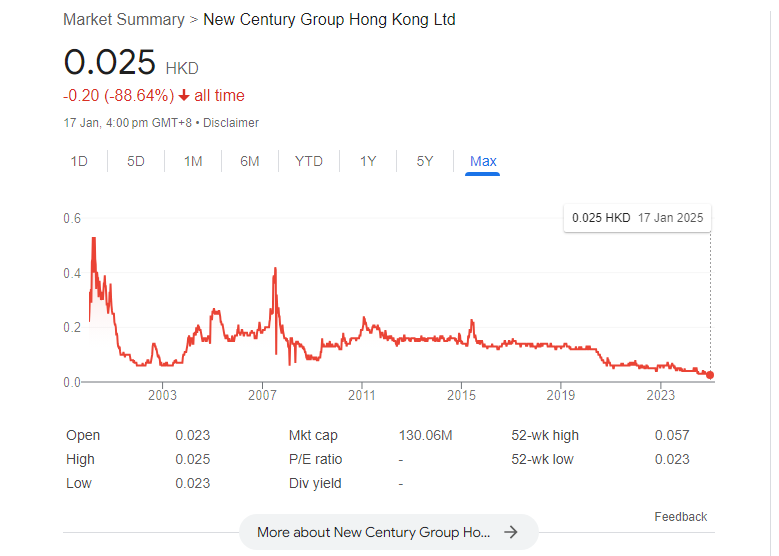The width and height of the screenshot is (779, 556).
Task: Open the Disclaimer link
Action: pyautogui.click(x=231, y=123)
